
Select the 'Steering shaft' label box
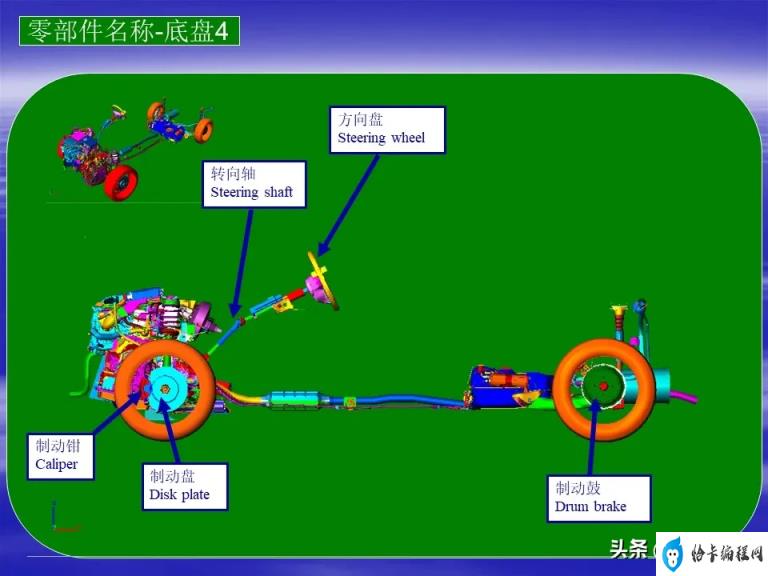254,184
